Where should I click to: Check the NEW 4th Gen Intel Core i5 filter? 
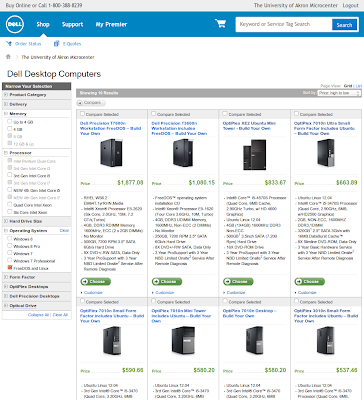(x=10, y=190)
